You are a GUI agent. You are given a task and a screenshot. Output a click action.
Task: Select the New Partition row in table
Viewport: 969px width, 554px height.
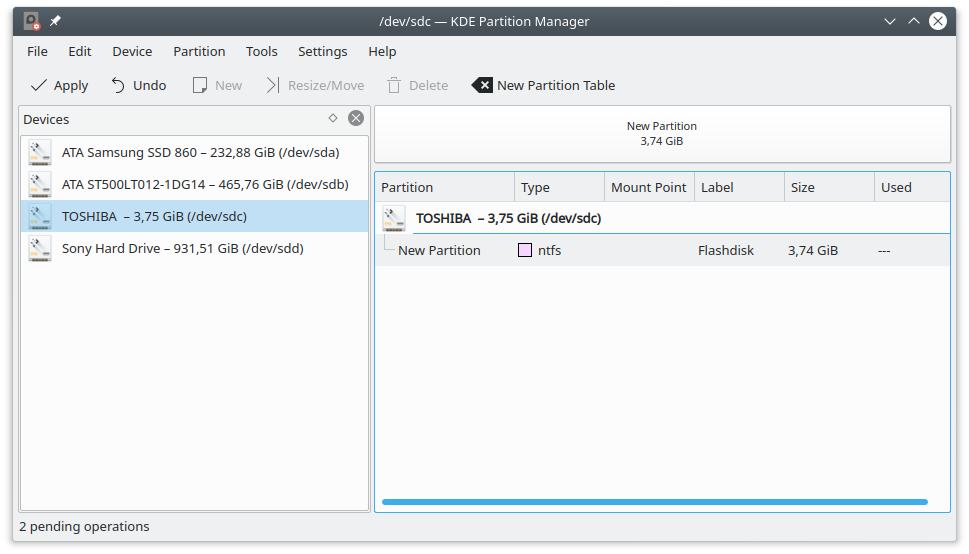coord(439,251)
